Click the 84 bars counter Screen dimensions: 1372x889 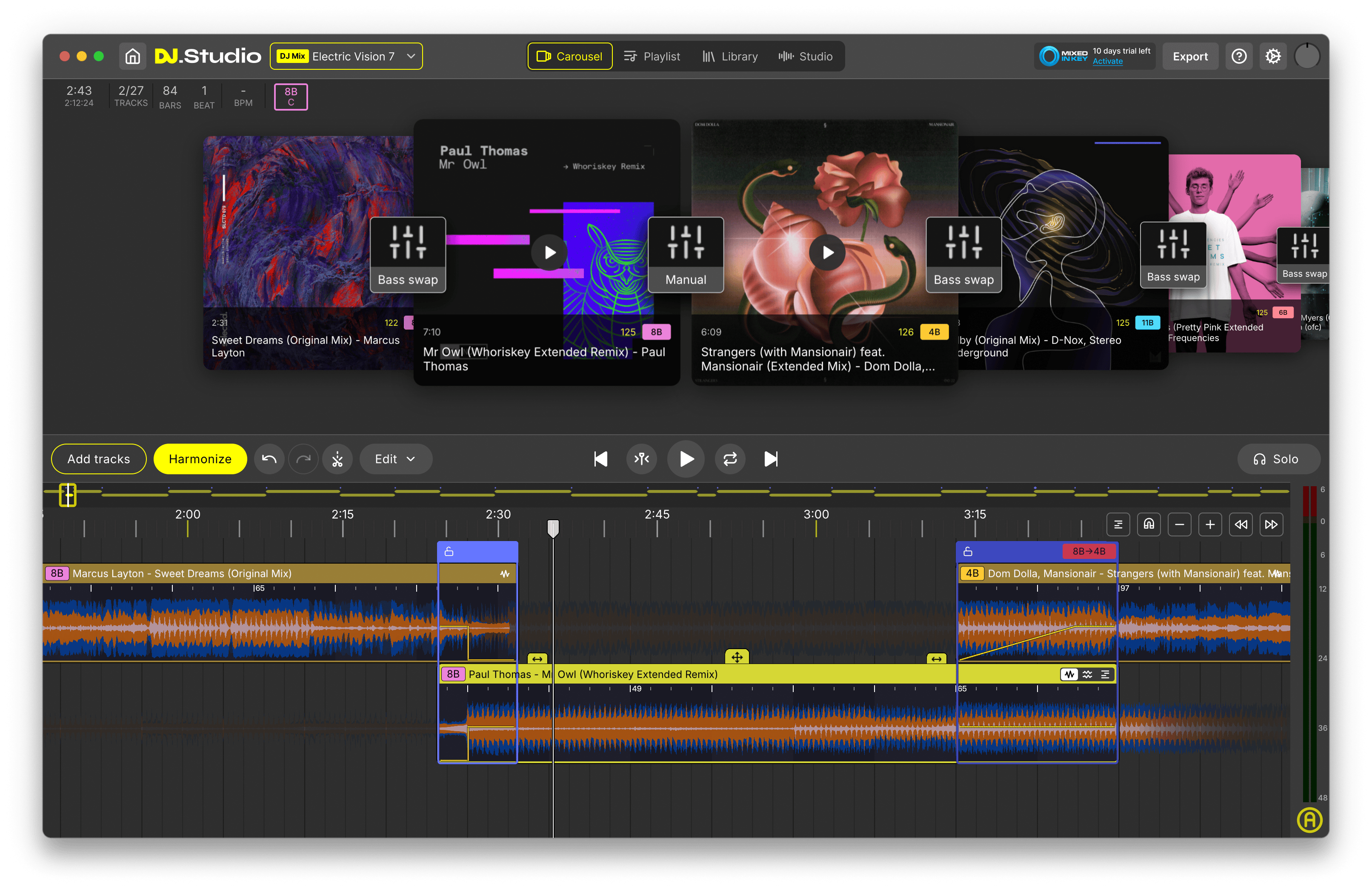pyautogui.click(x=170, y=97)
